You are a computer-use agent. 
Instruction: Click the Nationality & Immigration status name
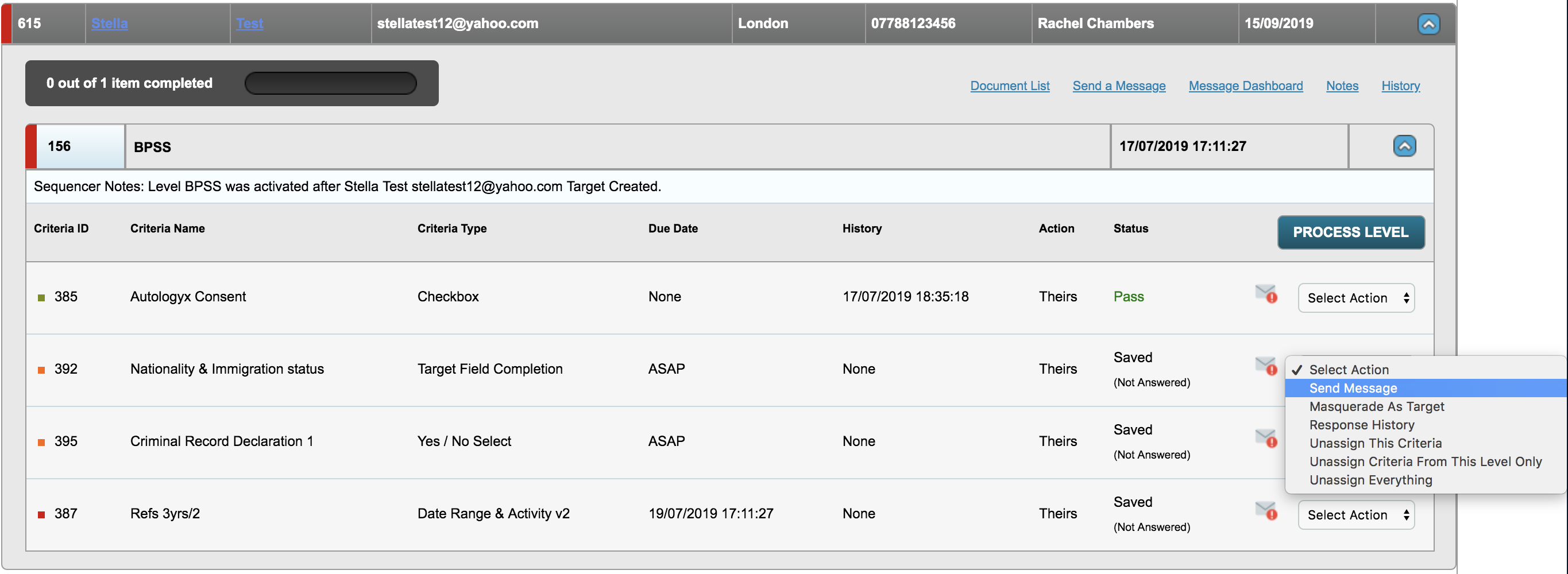tap(226, 369)
